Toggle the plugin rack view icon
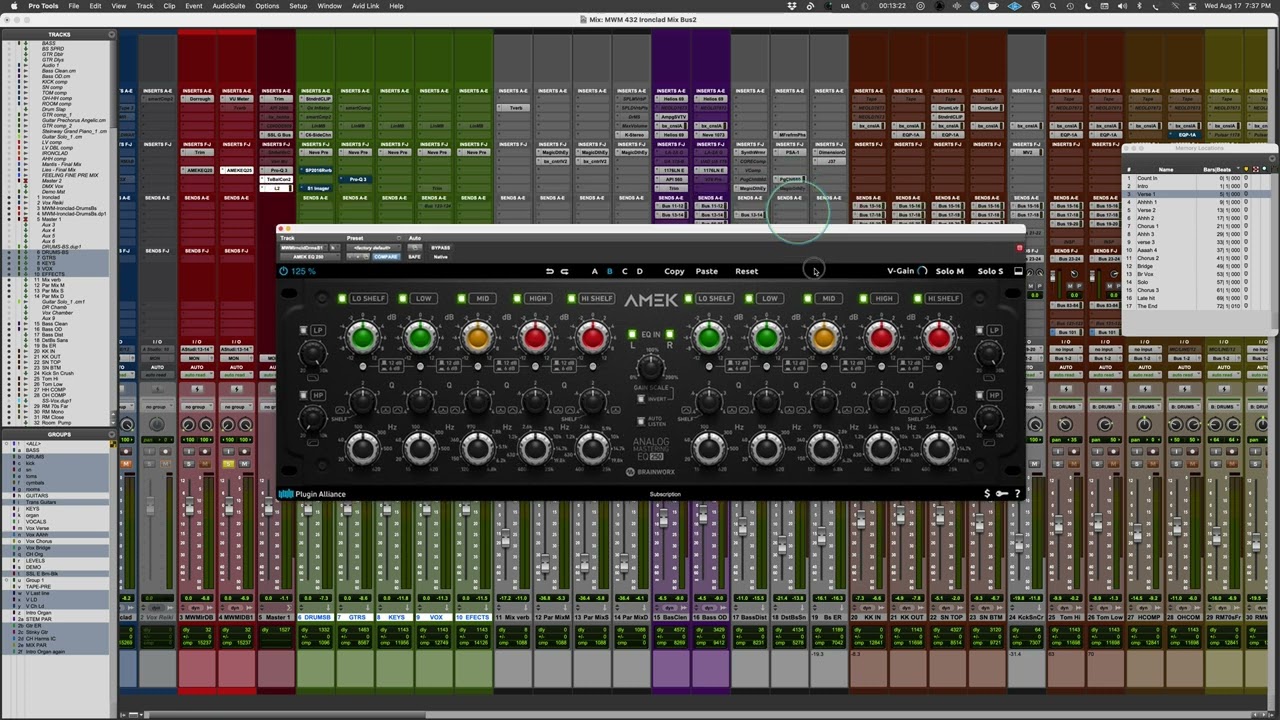The height and width of the screenshot is (720, 1280). coord(1018,271)
